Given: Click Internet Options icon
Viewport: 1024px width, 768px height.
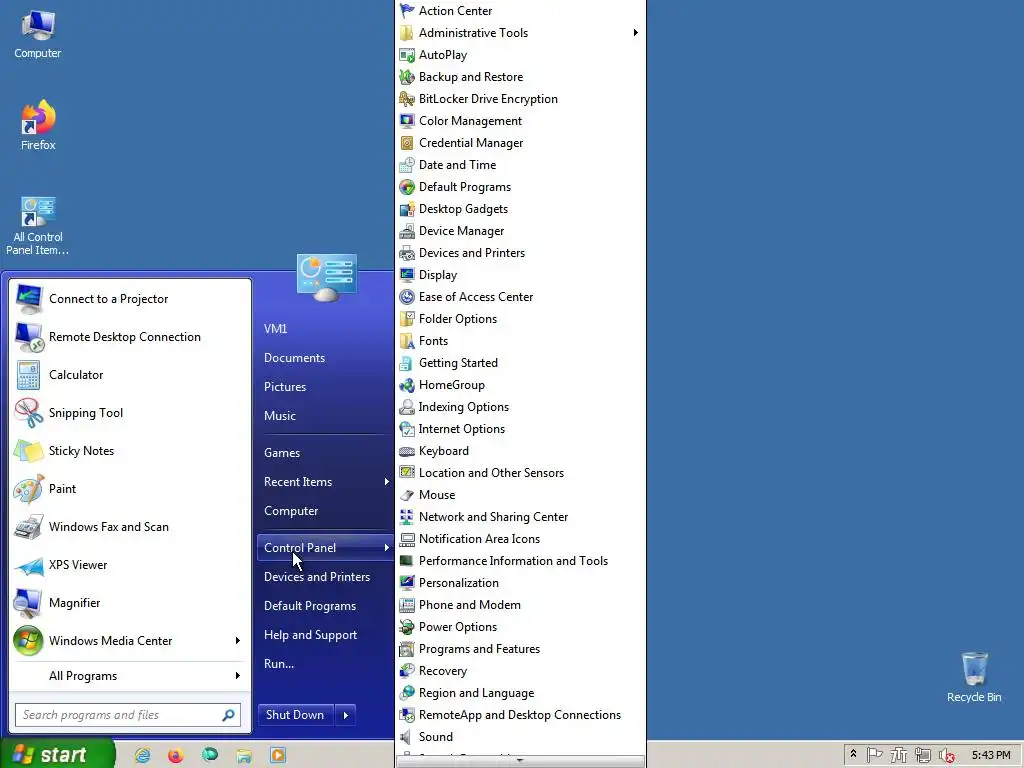Looking at the screenshot, I should click(x=407, y=429).
